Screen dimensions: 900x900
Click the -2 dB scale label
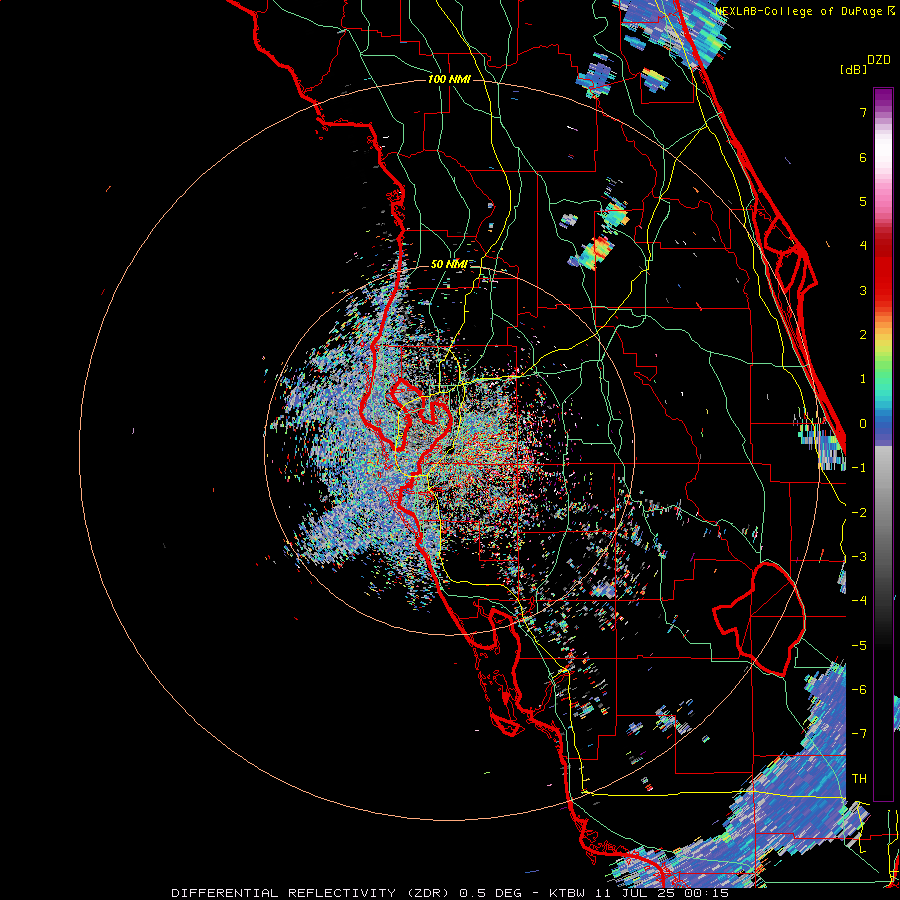pos(859,513)
